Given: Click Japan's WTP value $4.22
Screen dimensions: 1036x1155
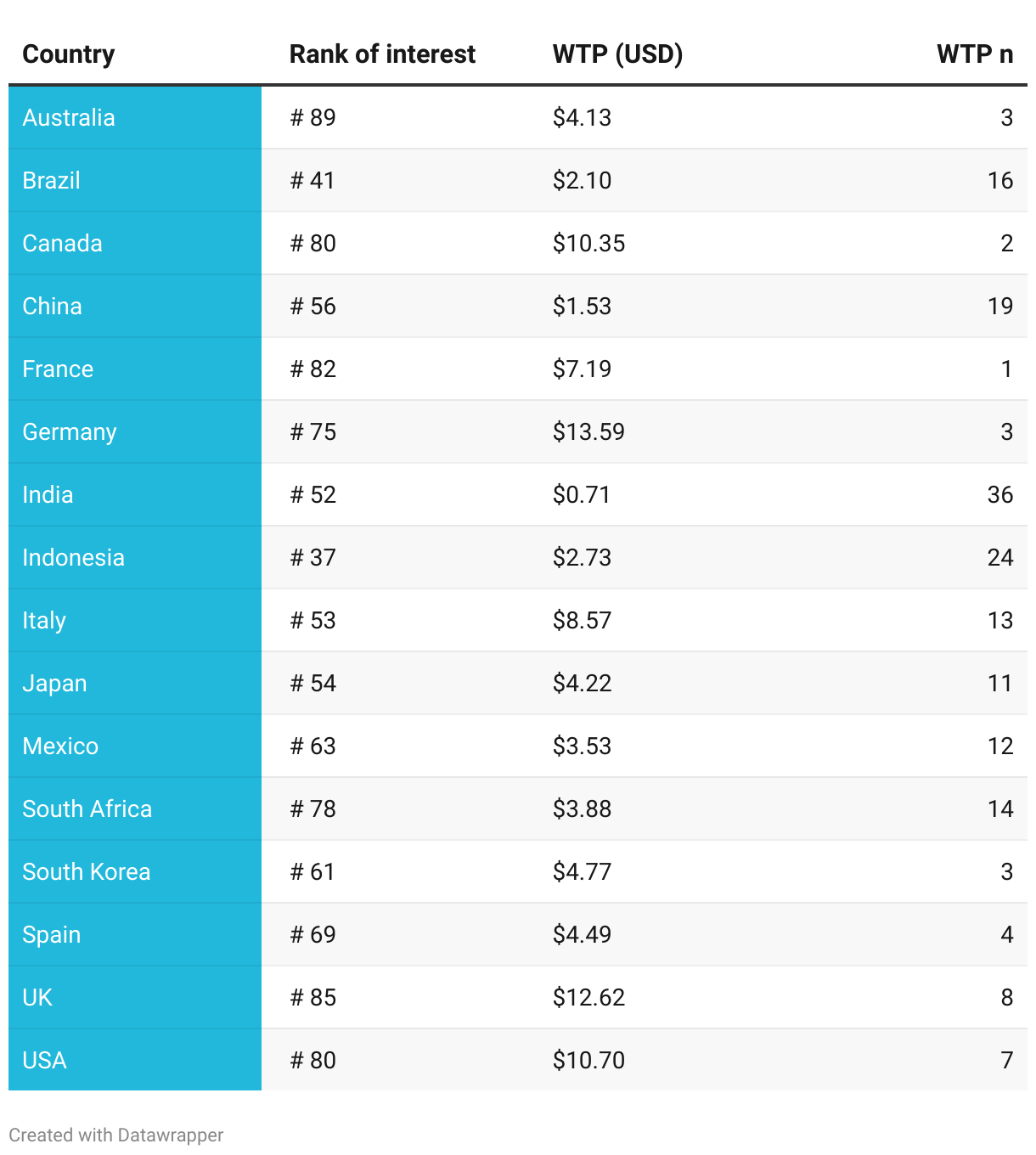Looking at the screenshot, I should (582, 683).
